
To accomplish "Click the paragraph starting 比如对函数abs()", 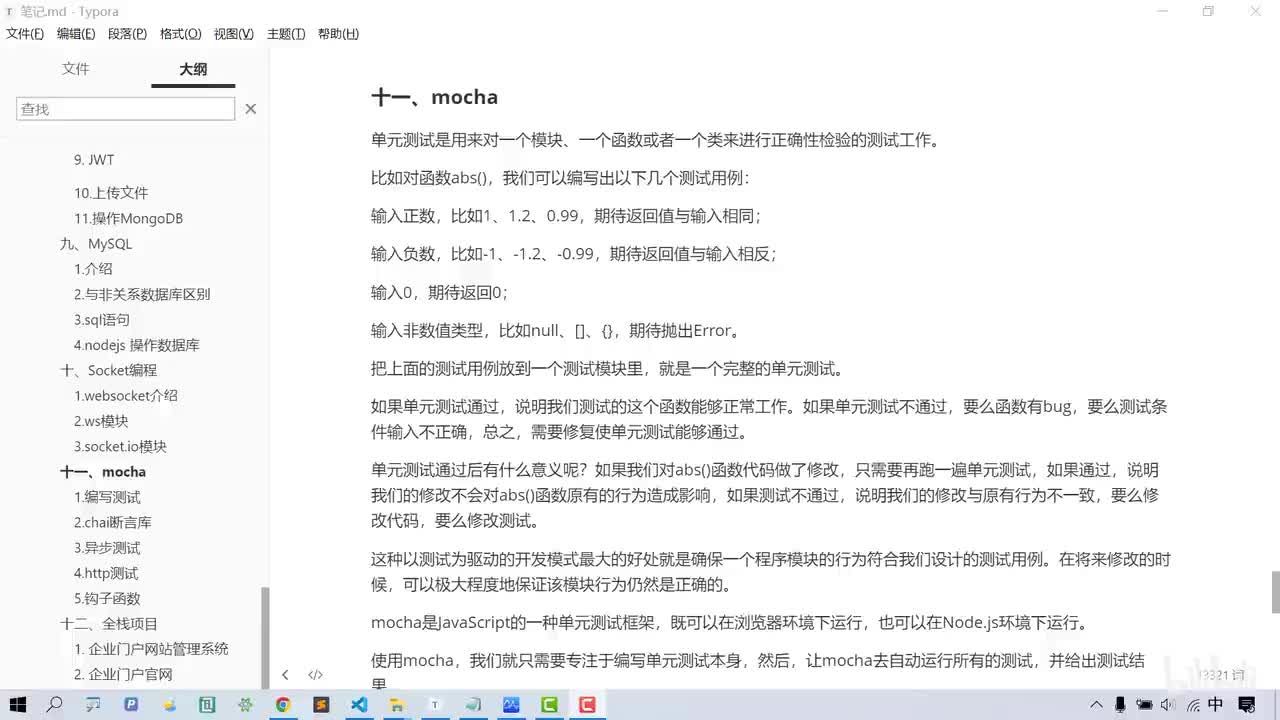I will pos(560,178).
